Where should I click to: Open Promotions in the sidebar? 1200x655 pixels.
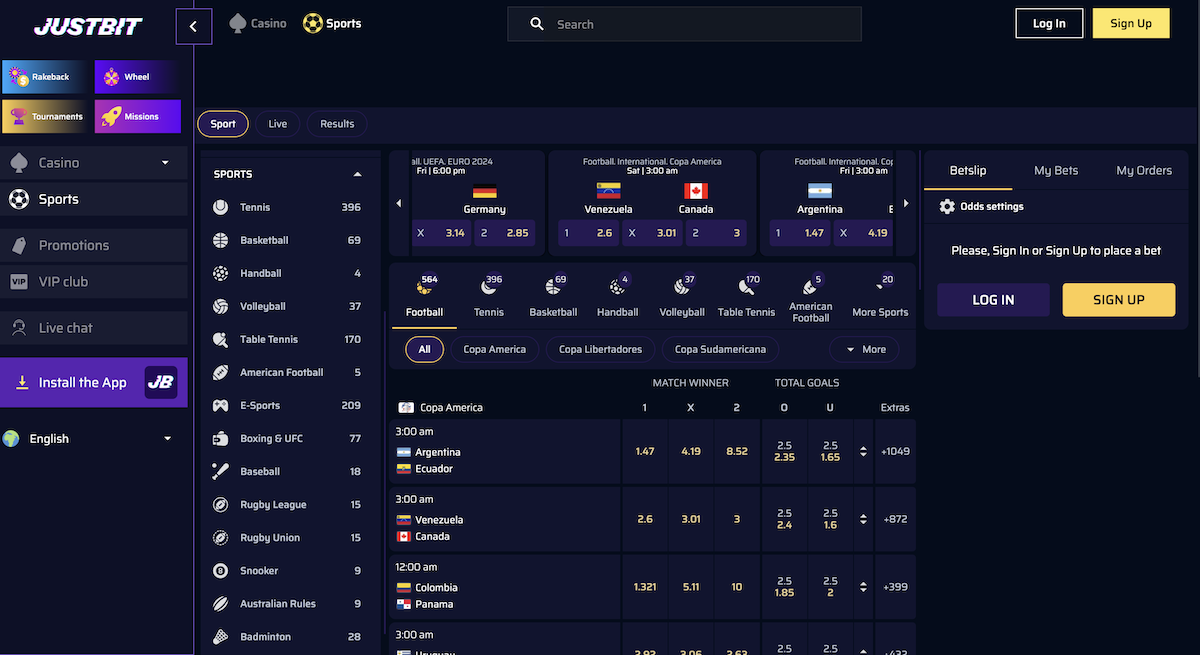pyautogui.click(x=94, y=245)
